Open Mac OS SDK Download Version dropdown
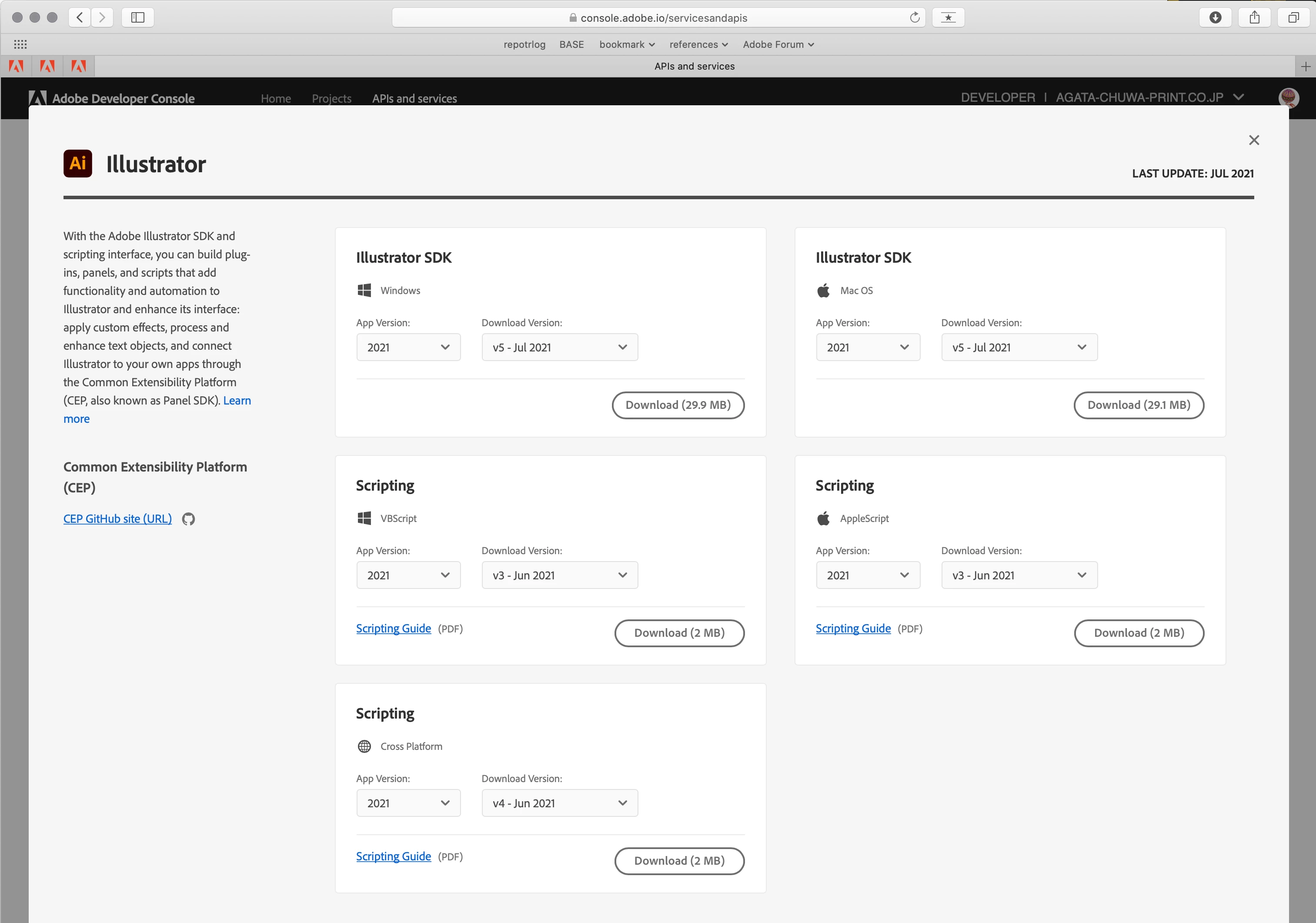The height and width of the screenshot is (923, 1316). tap(1019, 348)
